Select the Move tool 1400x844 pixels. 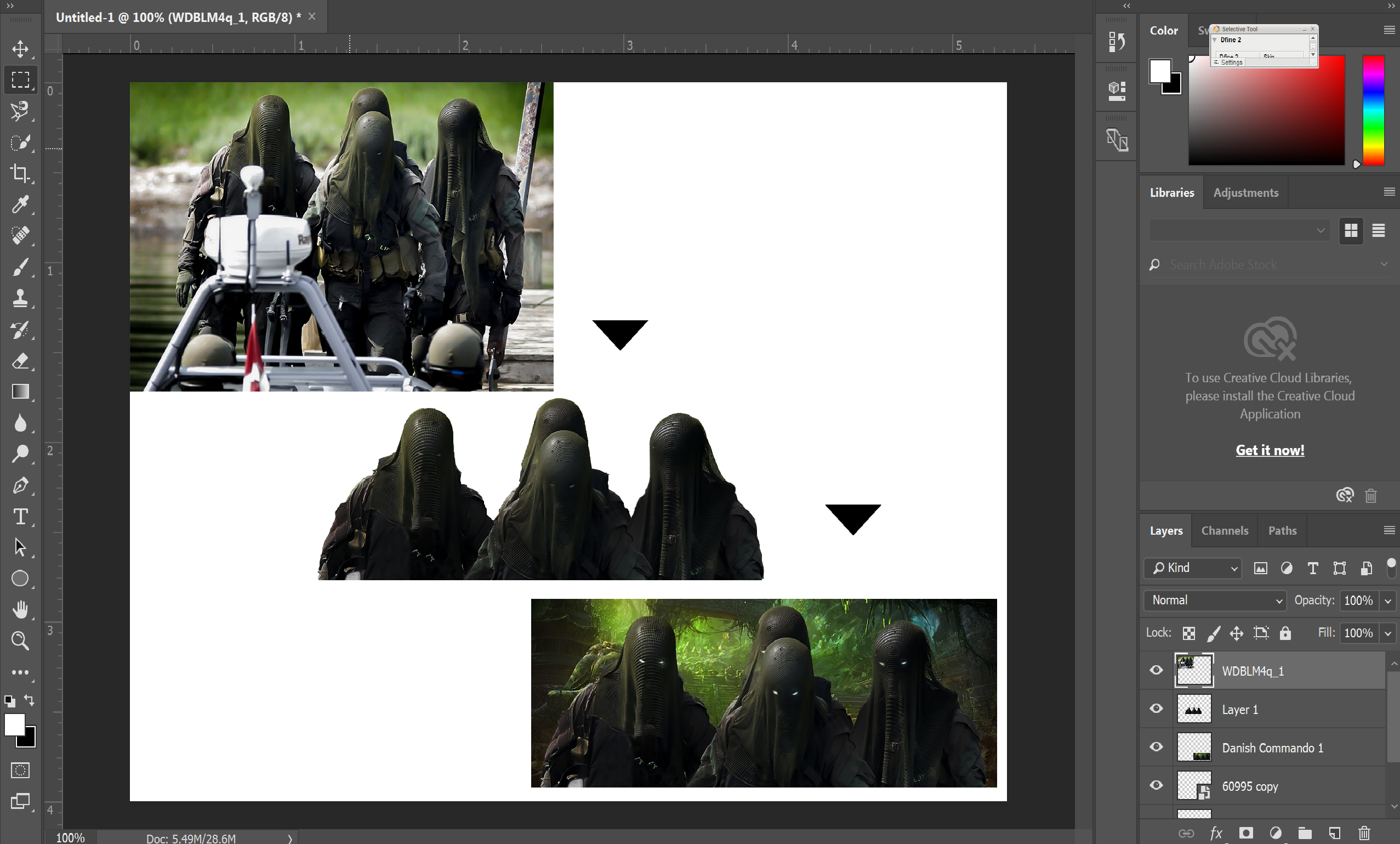coord(20,49)
